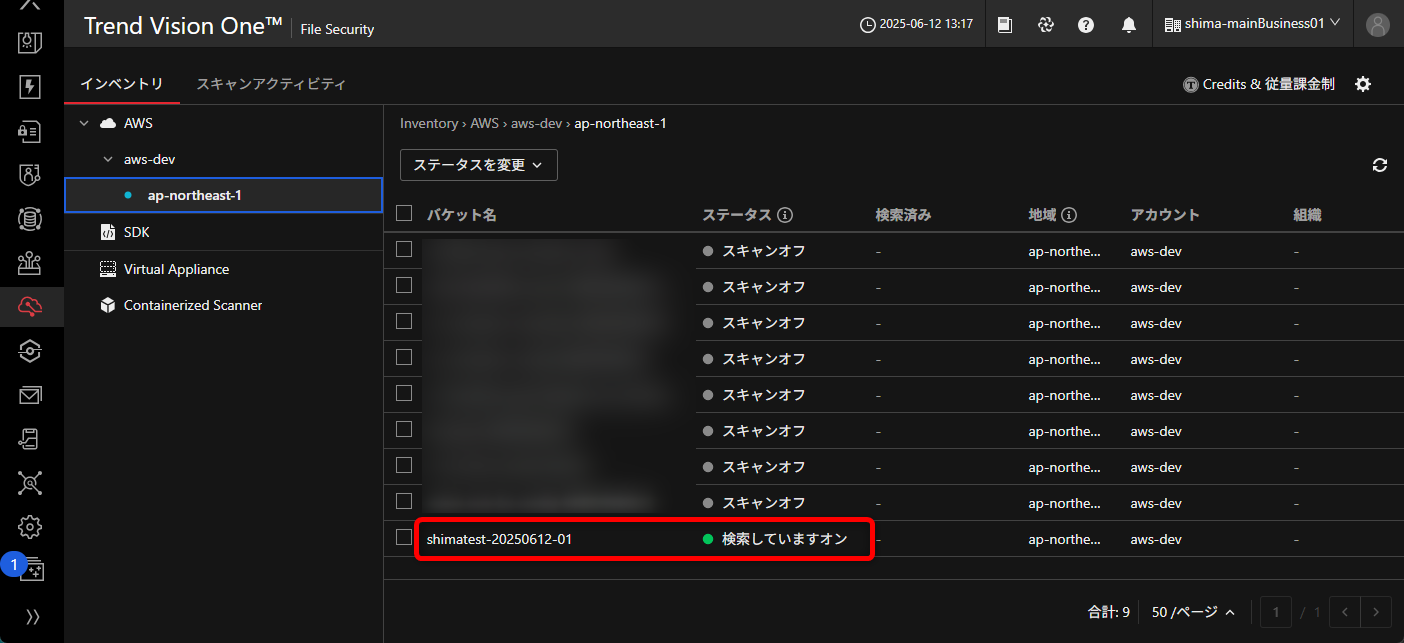Show info icon next to 地域 header
This screenshot has height=643, width=1404.
(1069, 215)
